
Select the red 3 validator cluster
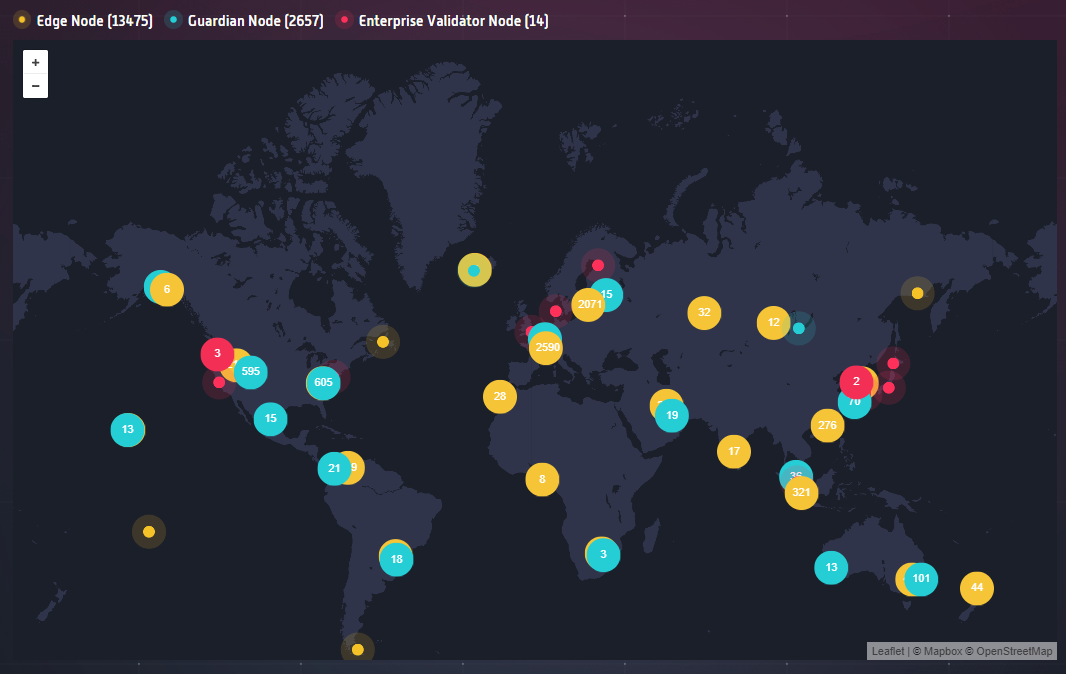[x=216, y=353]
